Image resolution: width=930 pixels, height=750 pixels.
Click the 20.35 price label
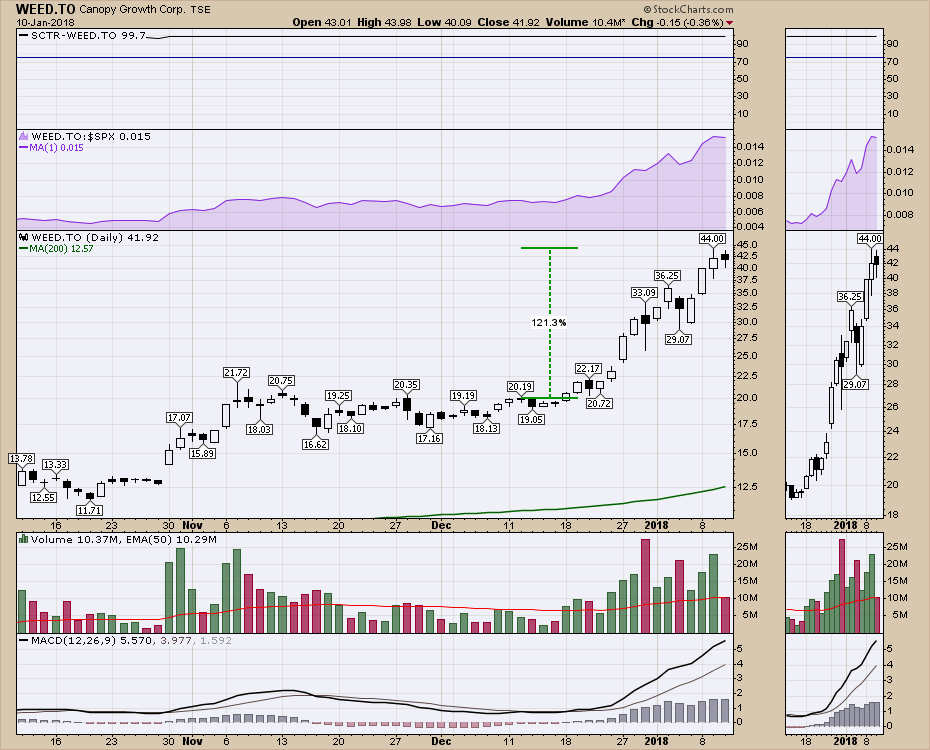(x=406, y=385)
